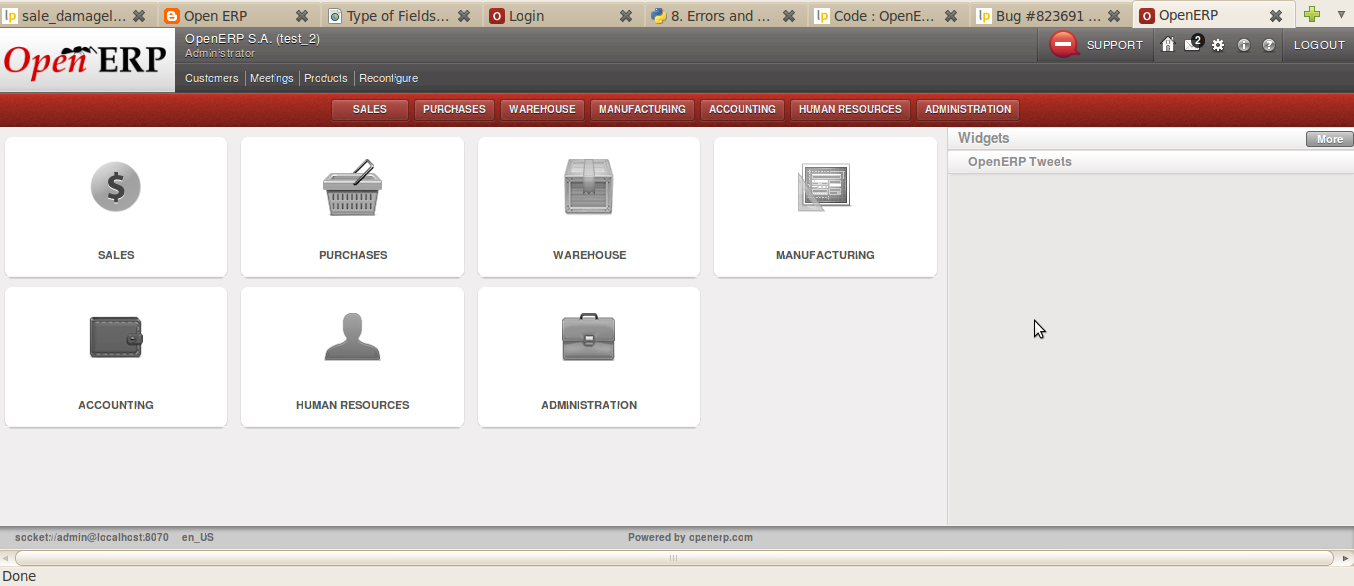Click the preferences gear icon

(1217, 45)
